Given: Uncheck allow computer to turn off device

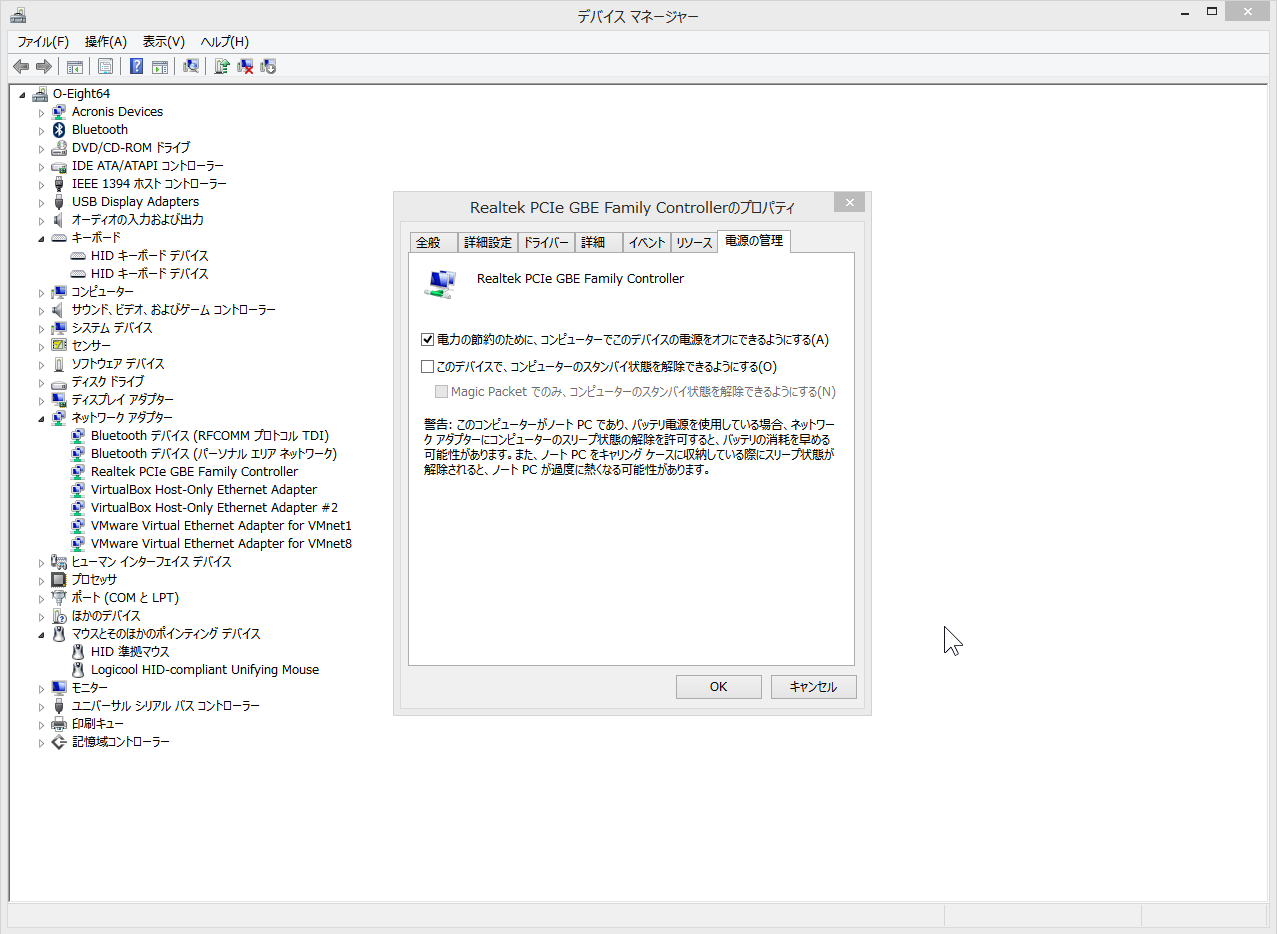Looking at the screenshot, I should (x=428, y=340).
